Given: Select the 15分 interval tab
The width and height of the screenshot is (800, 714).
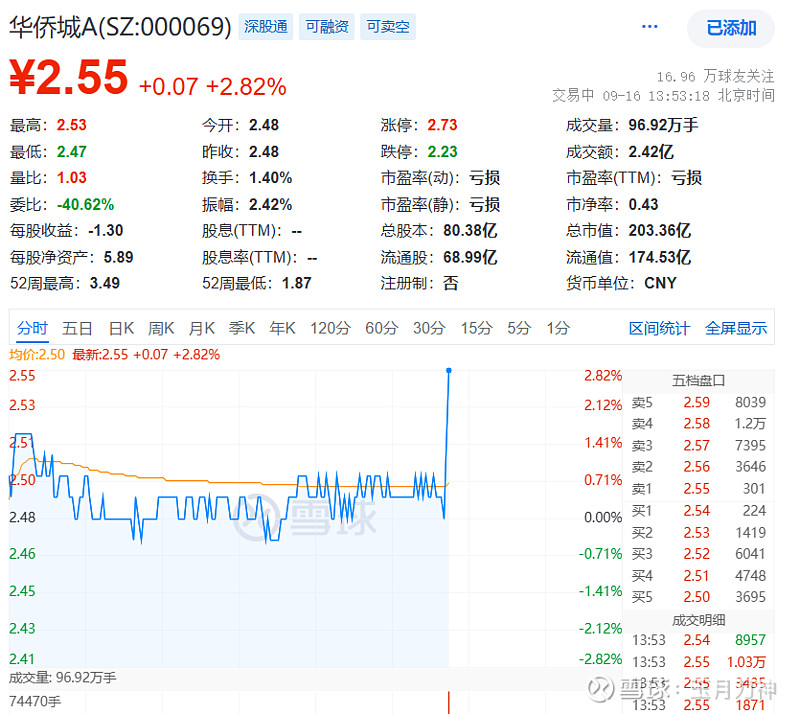Looking at the screenshot, I should pos(477,328).
